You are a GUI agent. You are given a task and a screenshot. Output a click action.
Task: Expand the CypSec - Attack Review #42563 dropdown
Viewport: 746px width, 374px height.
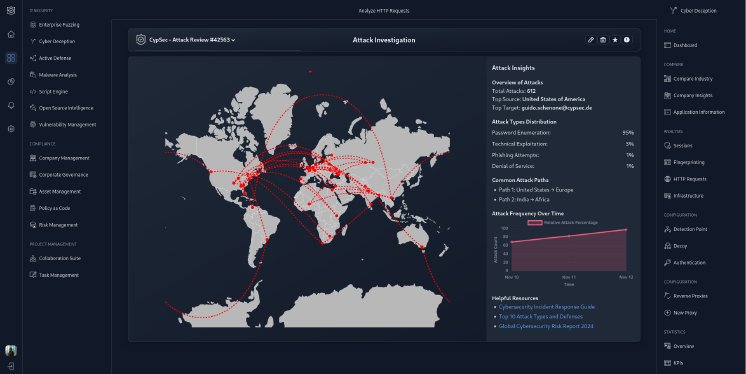point(192,40)
